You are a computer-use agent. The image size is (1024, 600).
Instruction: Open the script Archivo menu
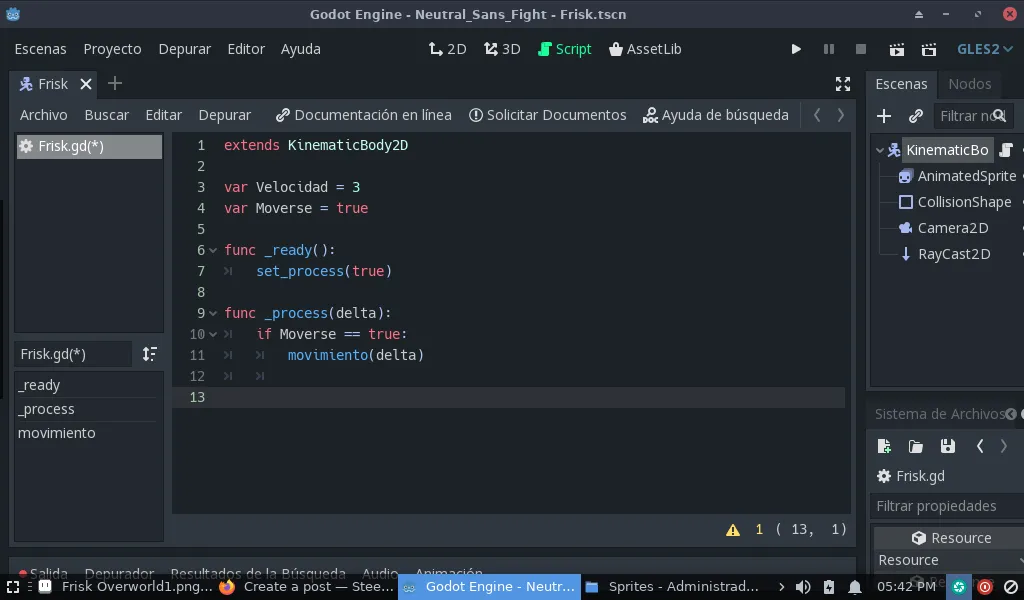[x=43, y=115]
